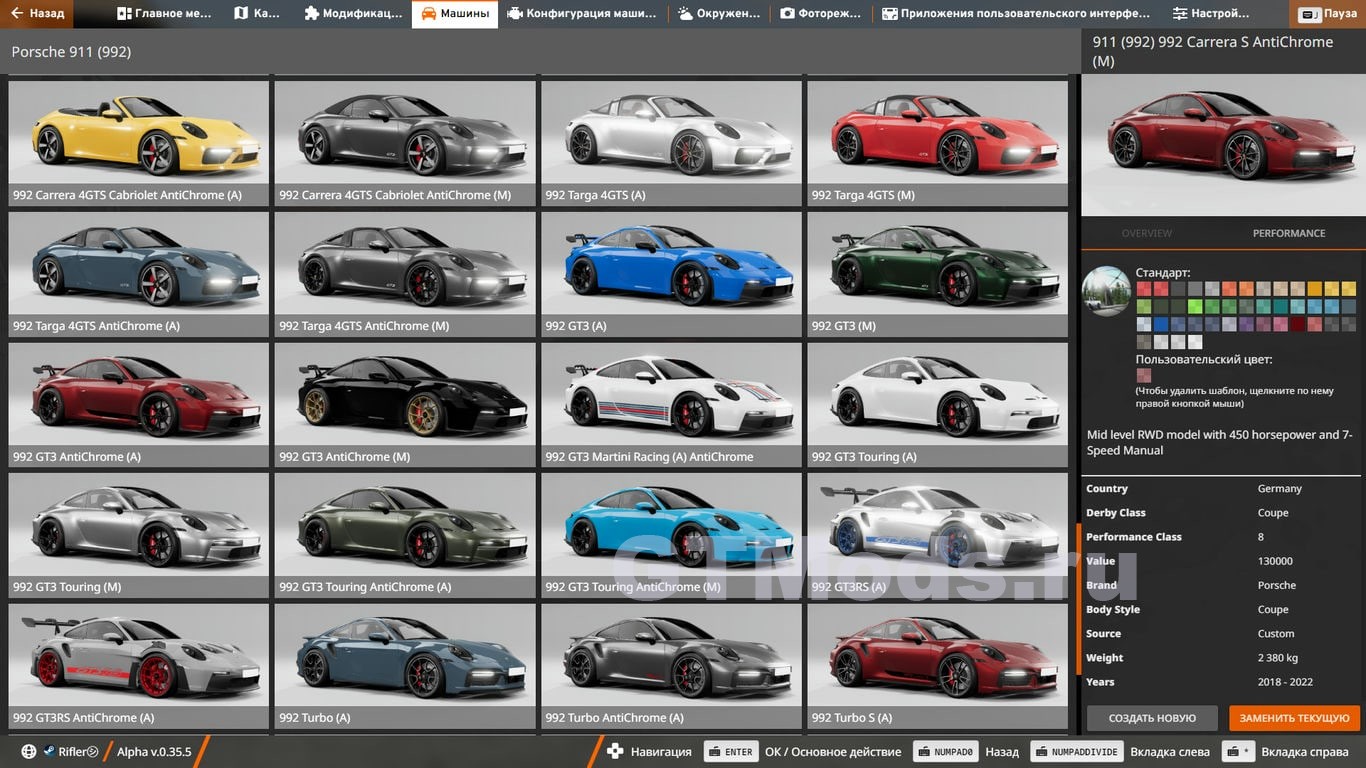Click the Создать новую button

(x=1152, y=718)
